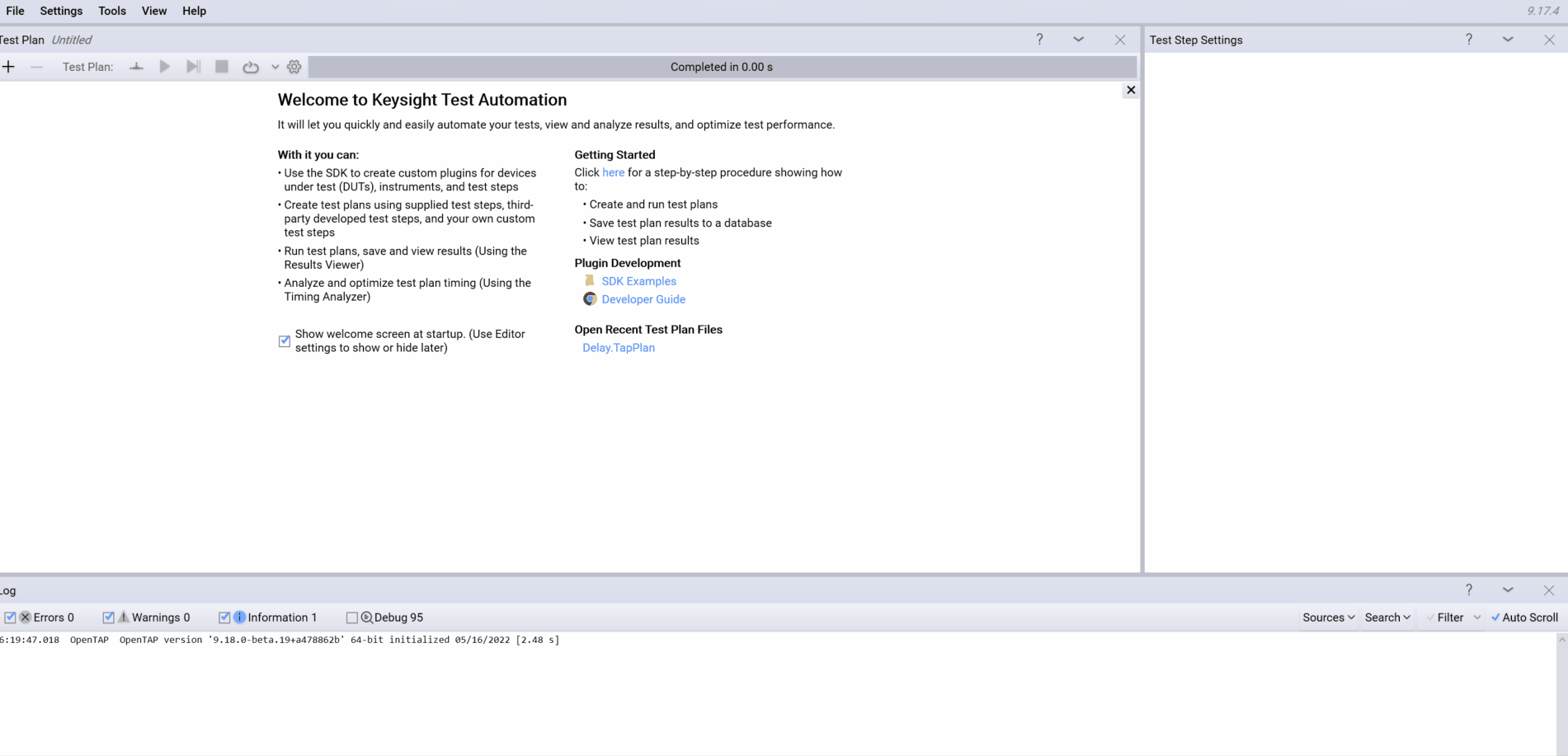This screenshot has height=756, width=1568.
Task: Click the Run to breakpoint icon
Action: click(193, 67)
